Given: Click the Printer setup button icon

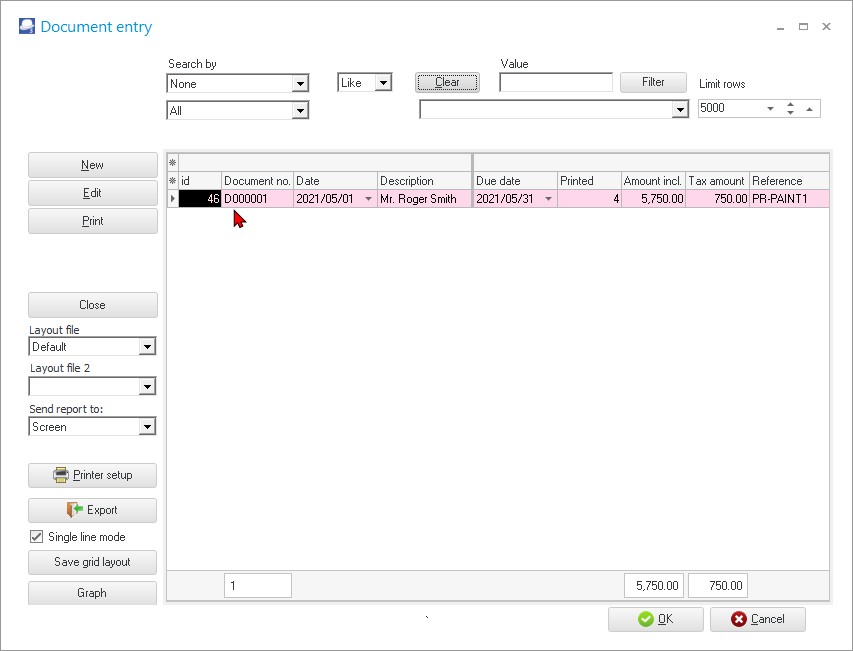Looking at the screenshot, I should (x=61, y=475).
